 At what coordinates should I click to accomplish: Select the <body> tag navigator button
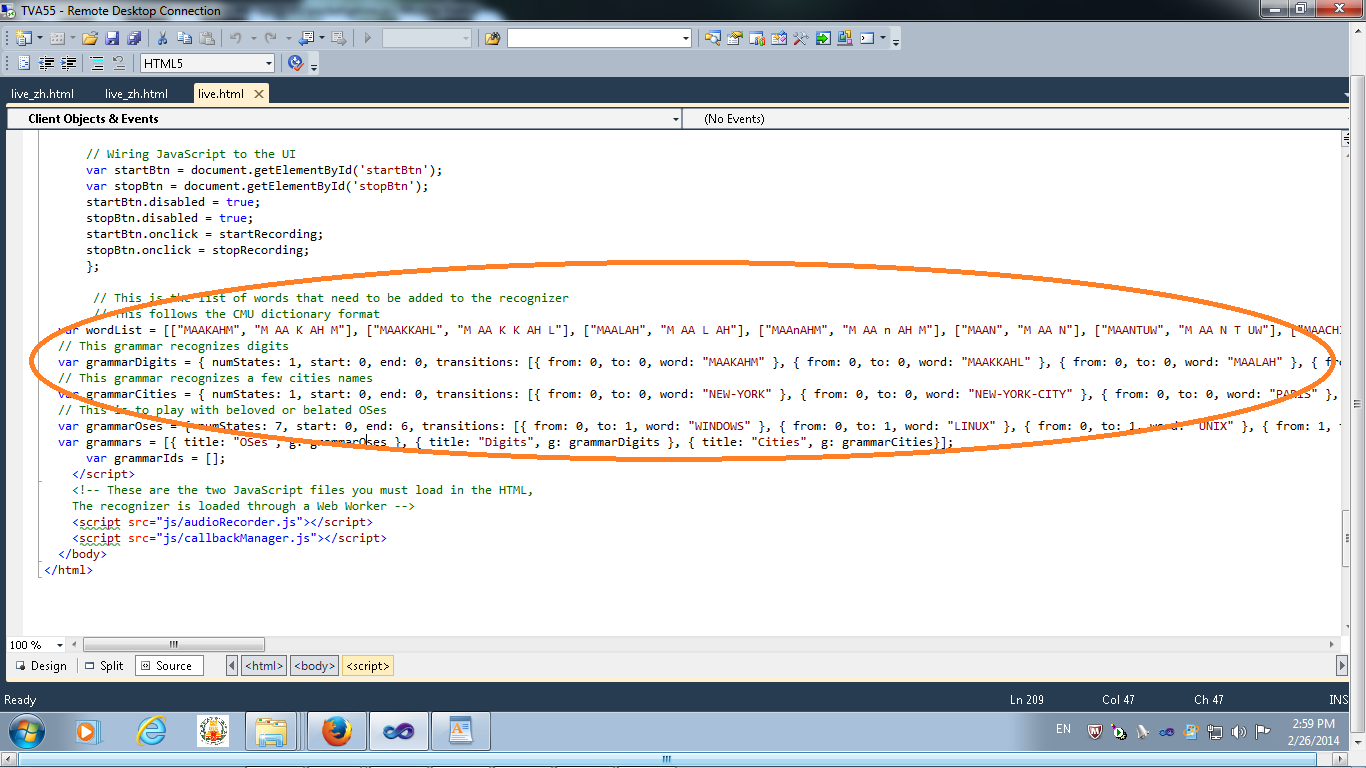point(314,666)
